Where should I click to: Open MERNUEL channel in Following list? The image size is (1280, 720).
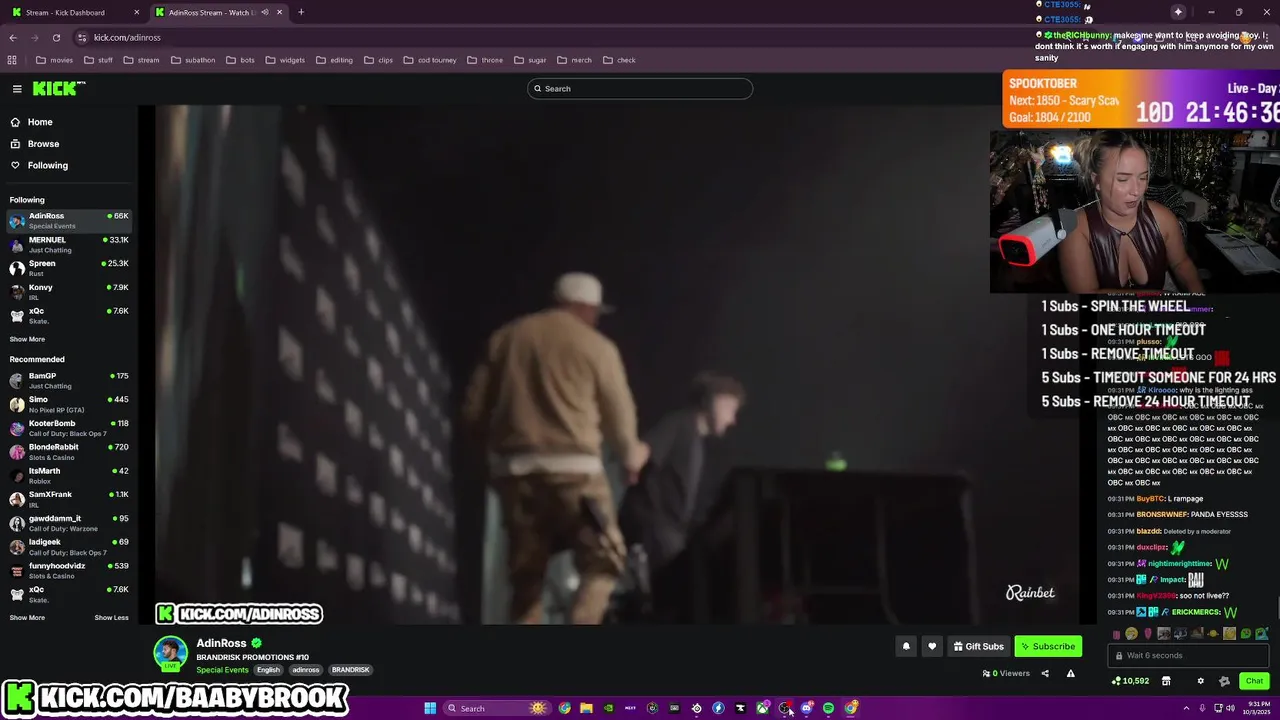coord(68,244)
